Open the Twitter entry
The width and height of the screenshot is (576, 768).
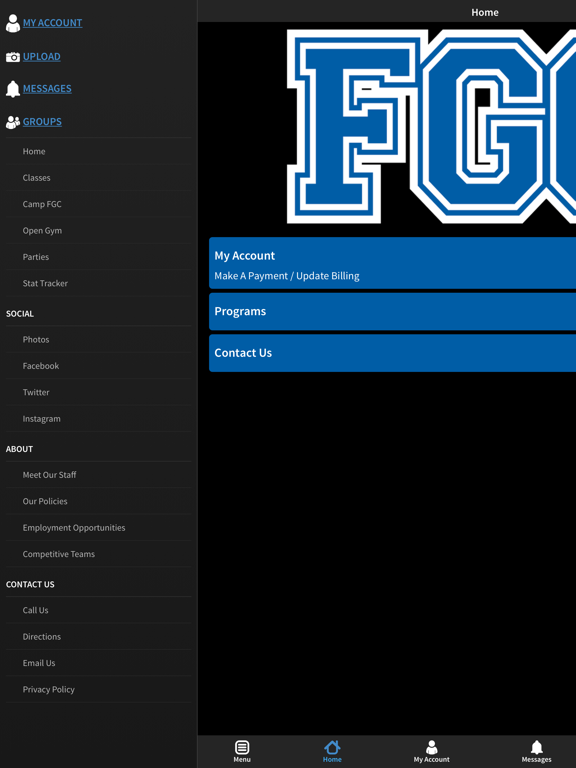tap(98, 392)
